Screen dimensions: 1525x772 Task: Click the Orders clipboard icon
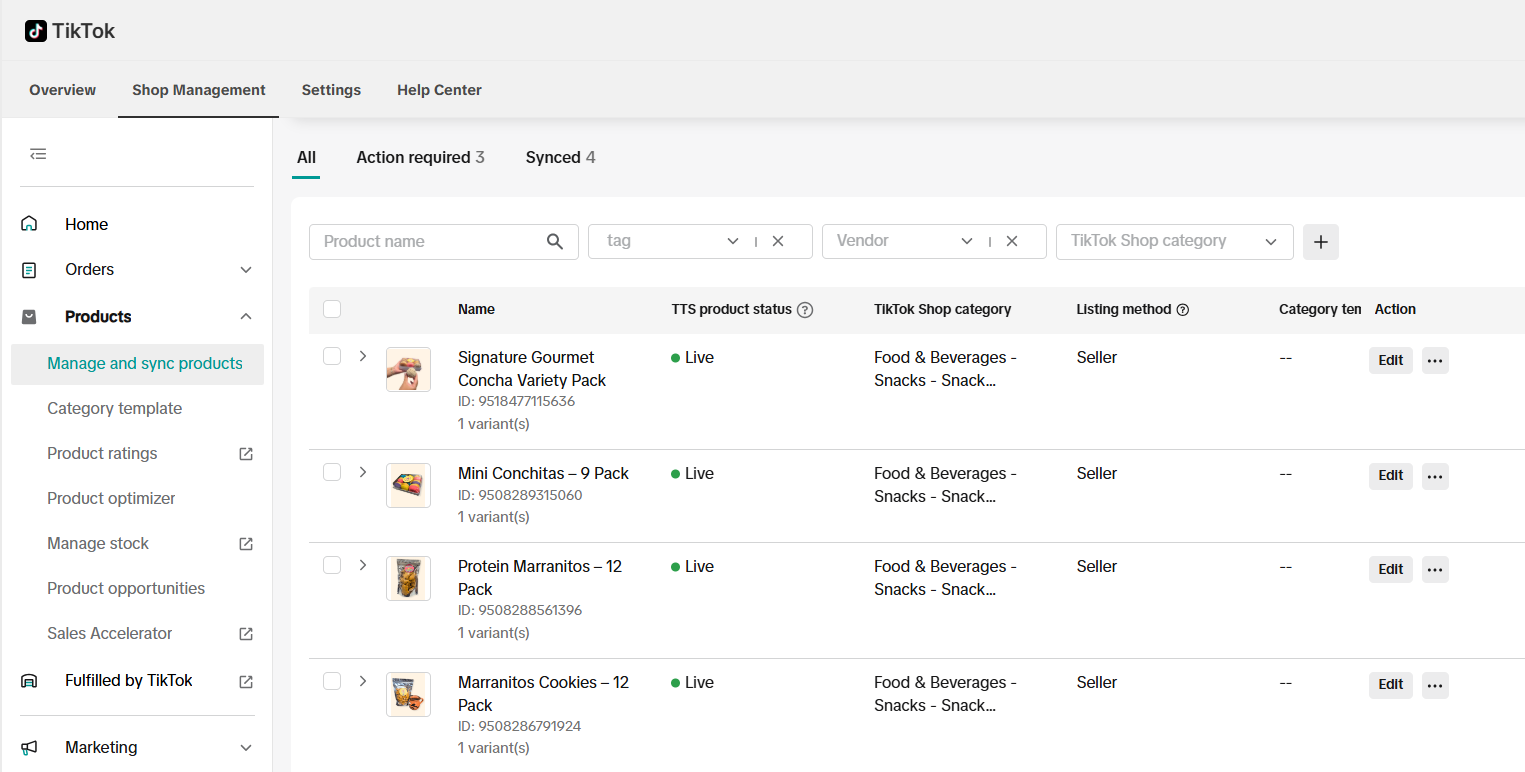click(x=29, y=270)
